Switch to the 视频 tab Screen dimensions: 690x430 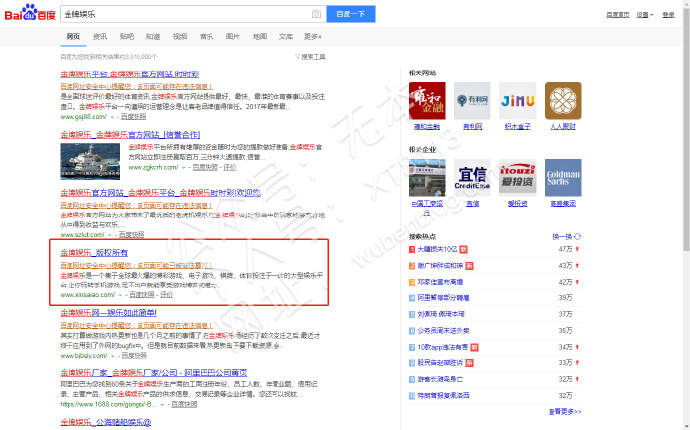click(180, 37)
